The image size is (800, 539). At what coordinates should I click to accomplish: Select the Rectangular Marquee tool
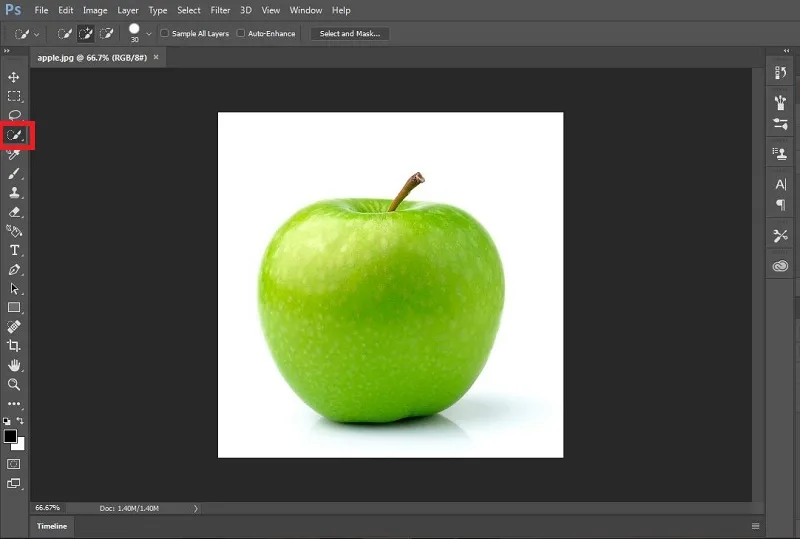(14, 96)
